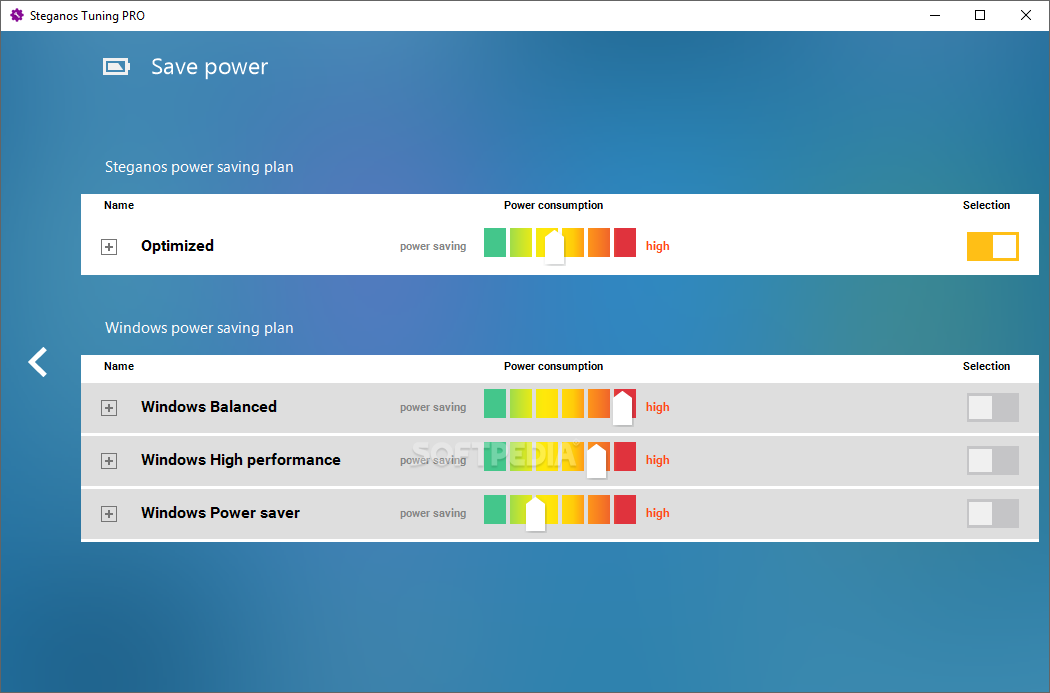Viewport: 1050px width, 693px height.
Task: Click the Windows Balanced consumption marker
Action: (623, 408)
